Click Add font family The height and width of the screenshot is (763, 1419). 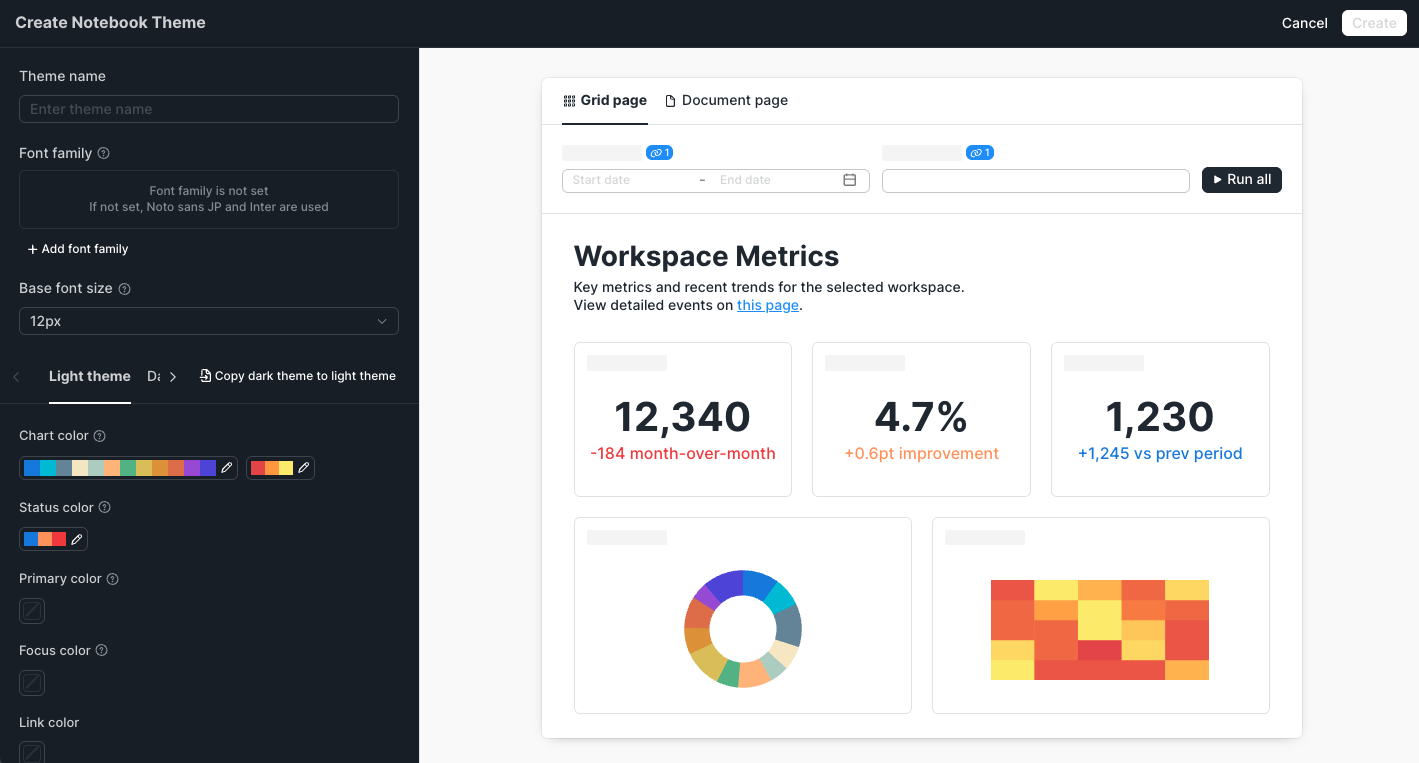click(78, 249)
